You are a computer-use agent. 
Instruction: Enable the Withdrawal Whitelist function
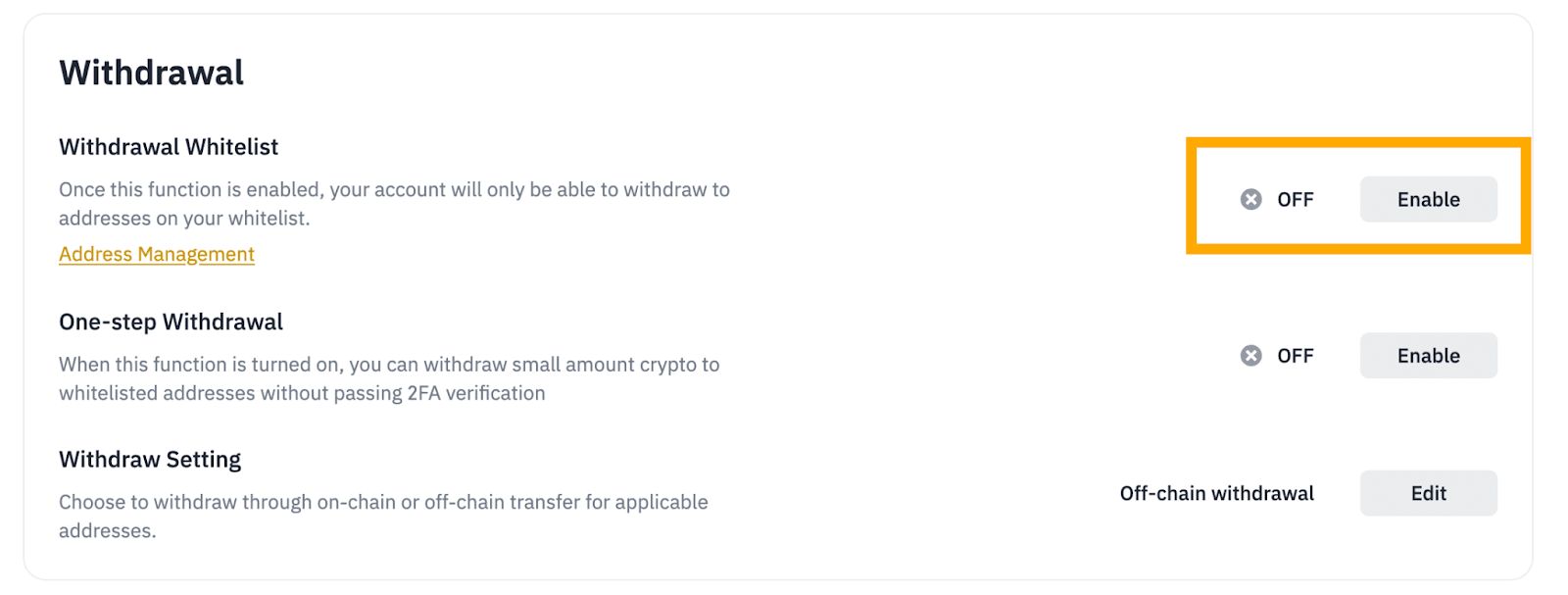[1427, 200]
